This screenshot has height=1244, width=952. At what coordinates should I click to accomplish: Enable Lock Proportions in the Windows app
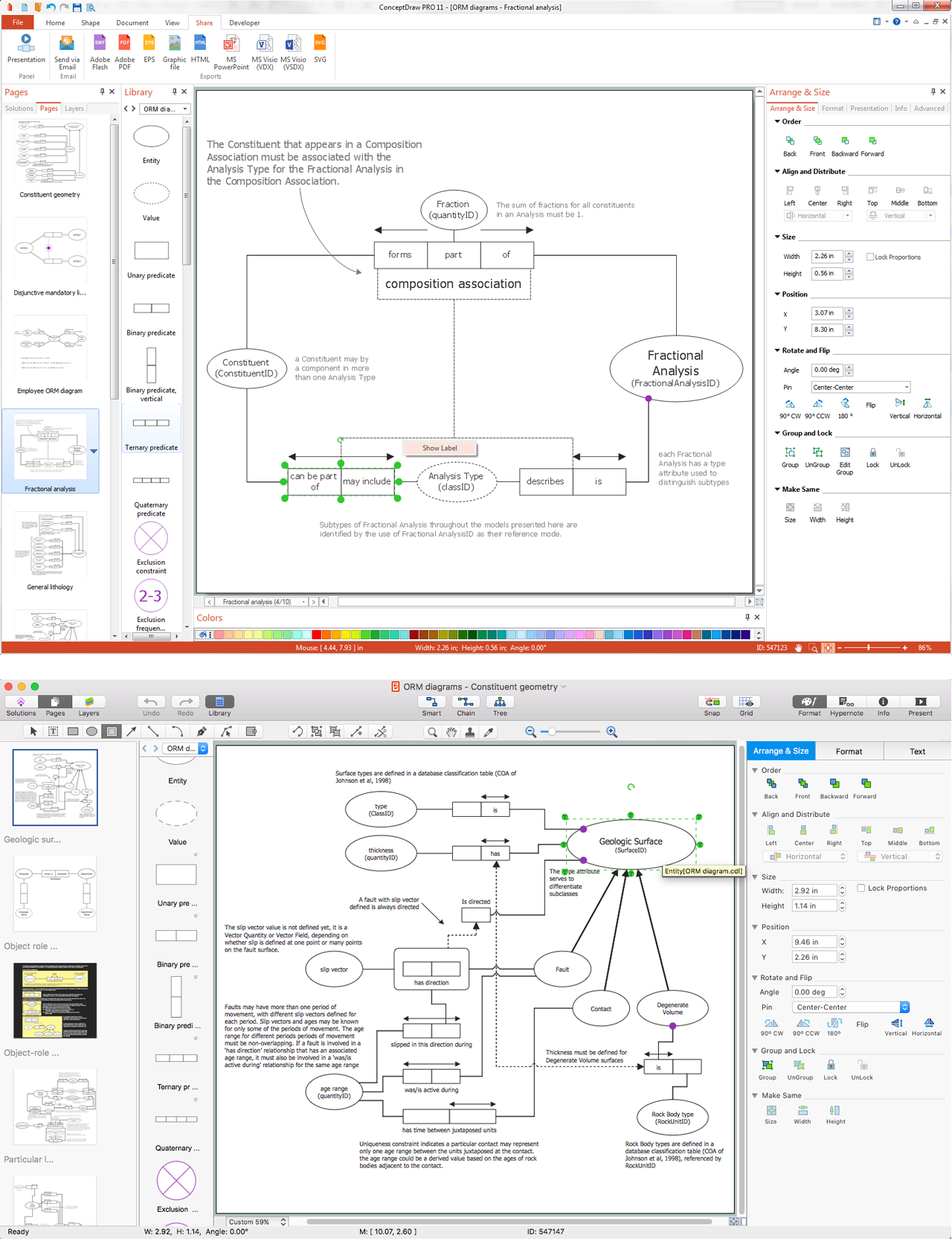click(x=869, y=257)
